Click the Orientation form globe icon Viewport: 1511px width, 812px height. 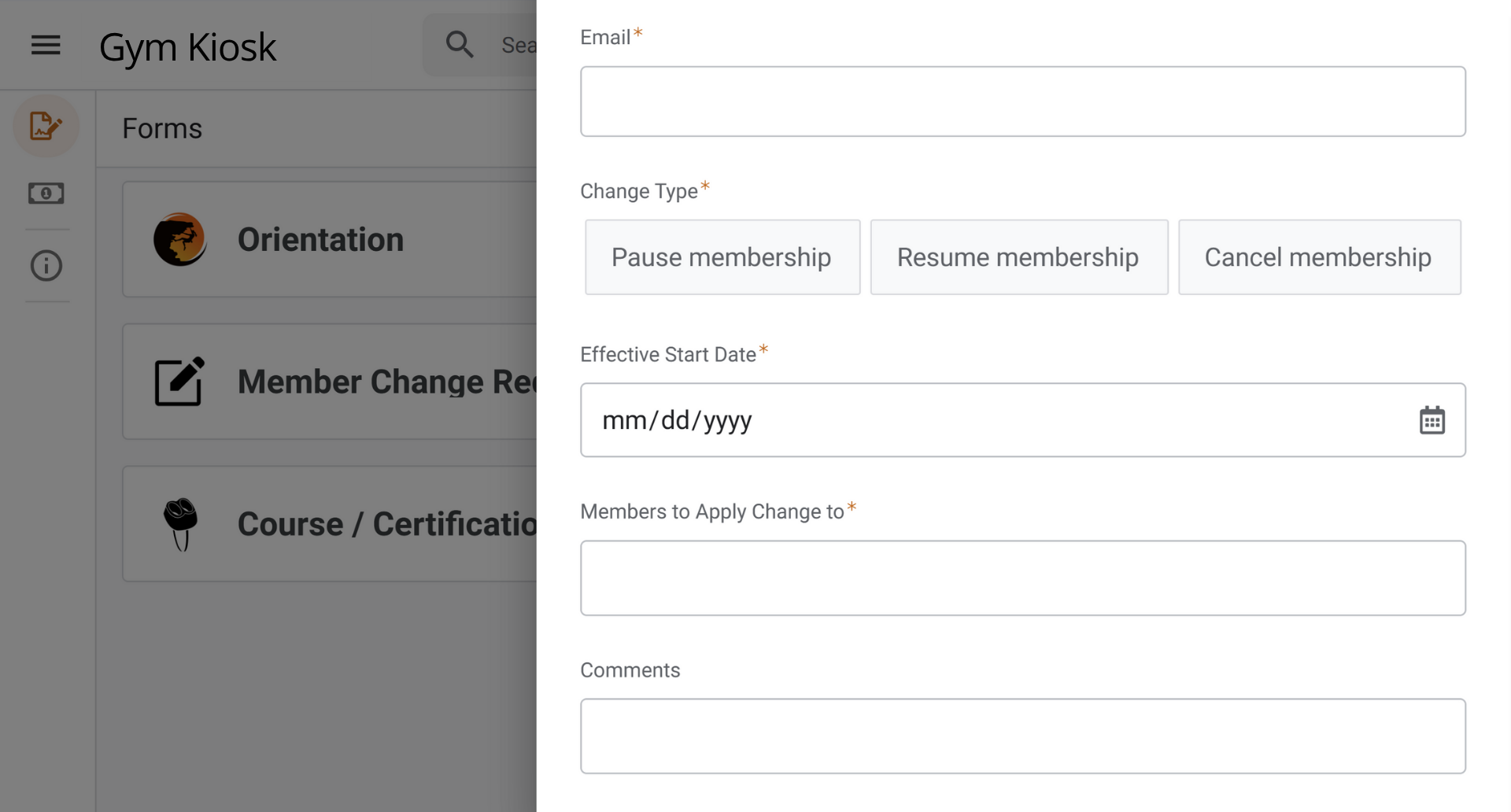pyautogui.click(x=179, y=238)
